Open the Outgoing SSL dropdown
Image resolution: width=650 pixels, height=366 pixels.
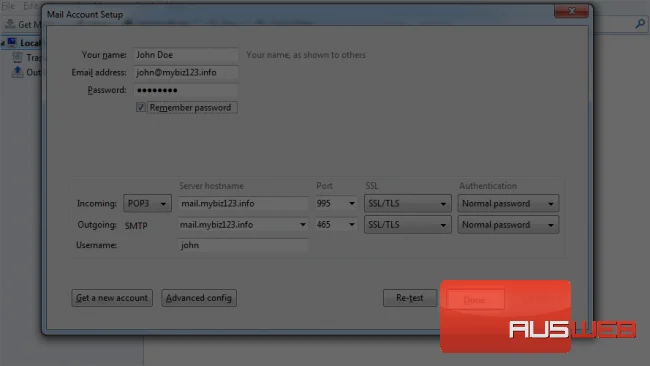407,225
